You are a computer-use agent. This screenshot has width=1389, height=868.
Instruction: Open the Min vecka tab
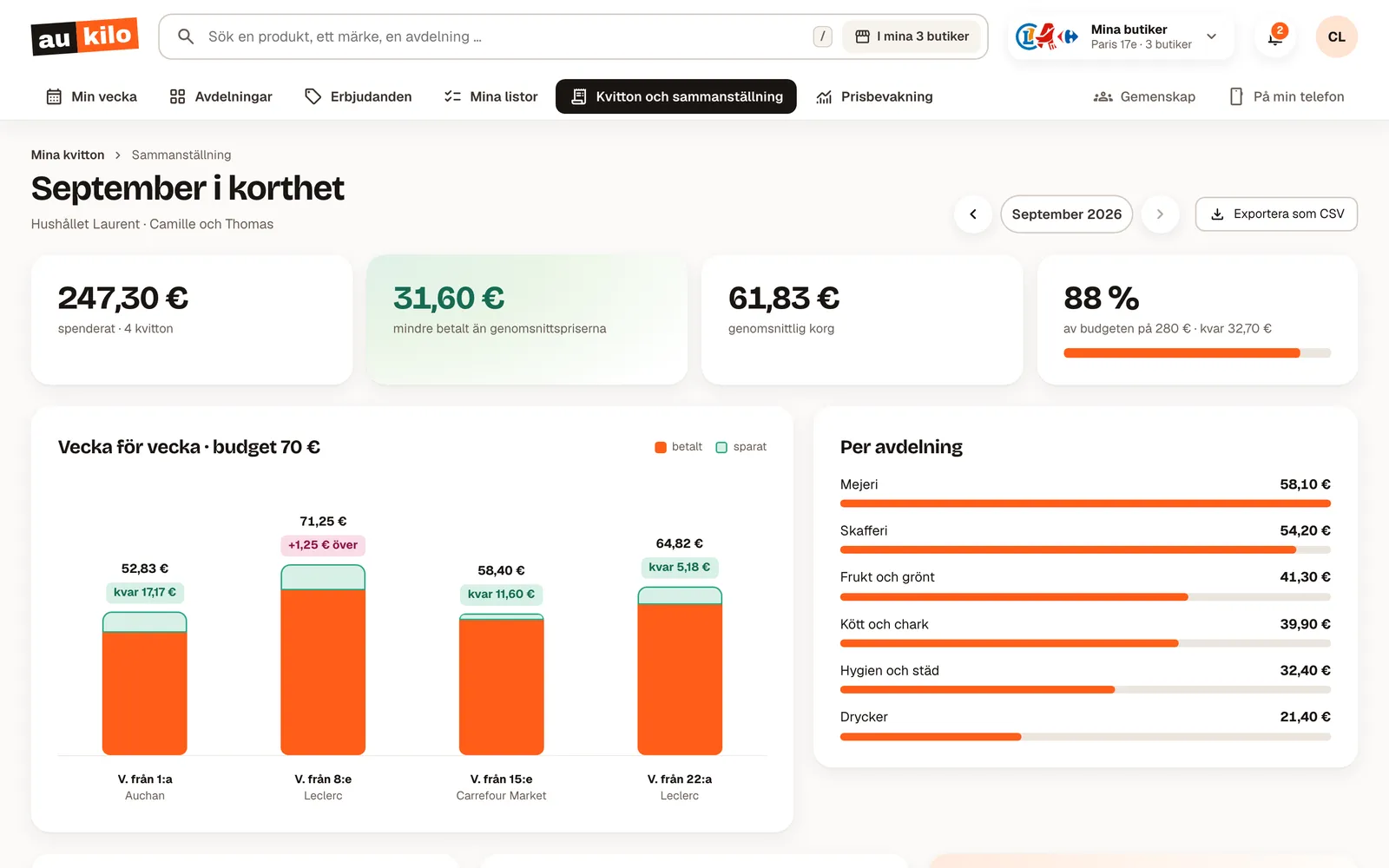click(91, 96)
